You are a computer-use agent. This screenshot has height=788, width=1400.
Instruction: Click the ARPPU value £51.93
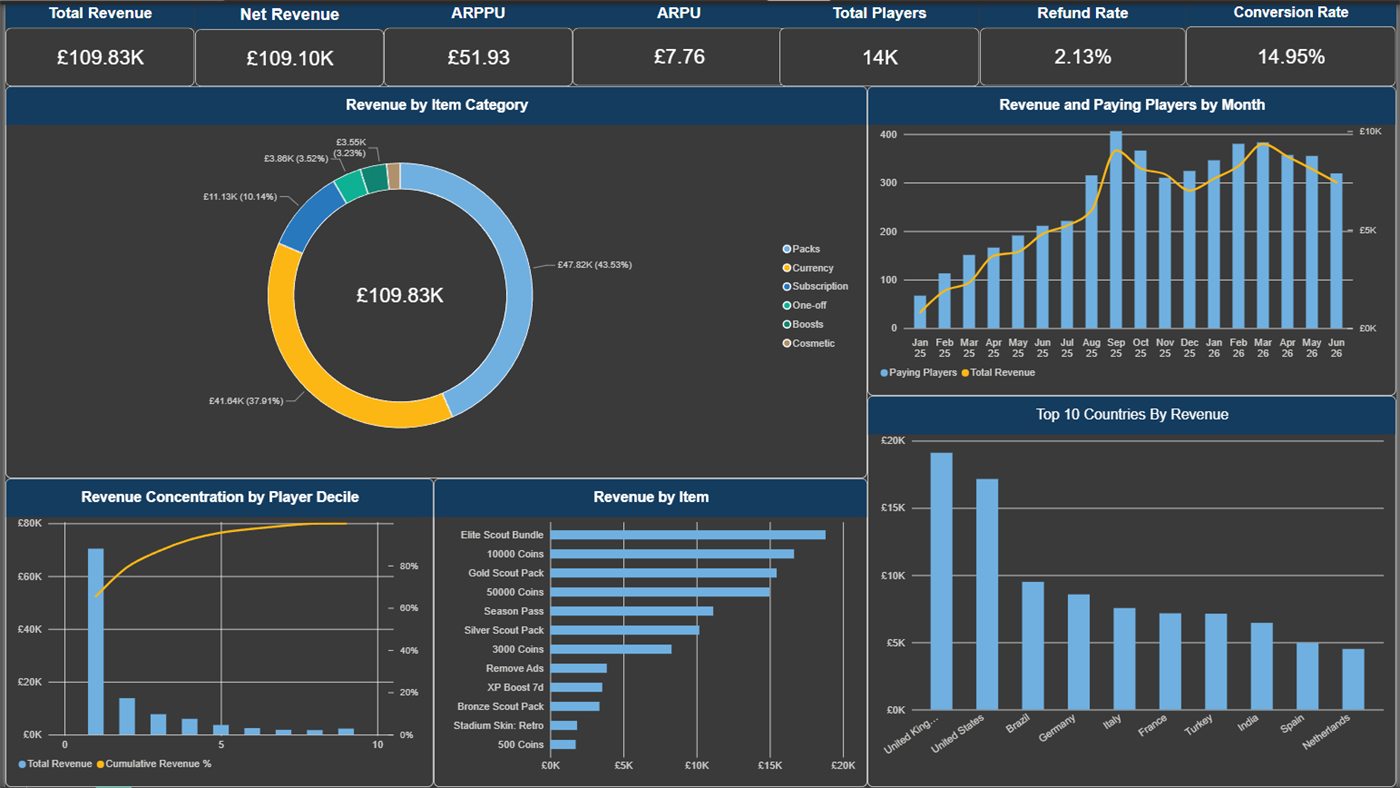[479, 57]
